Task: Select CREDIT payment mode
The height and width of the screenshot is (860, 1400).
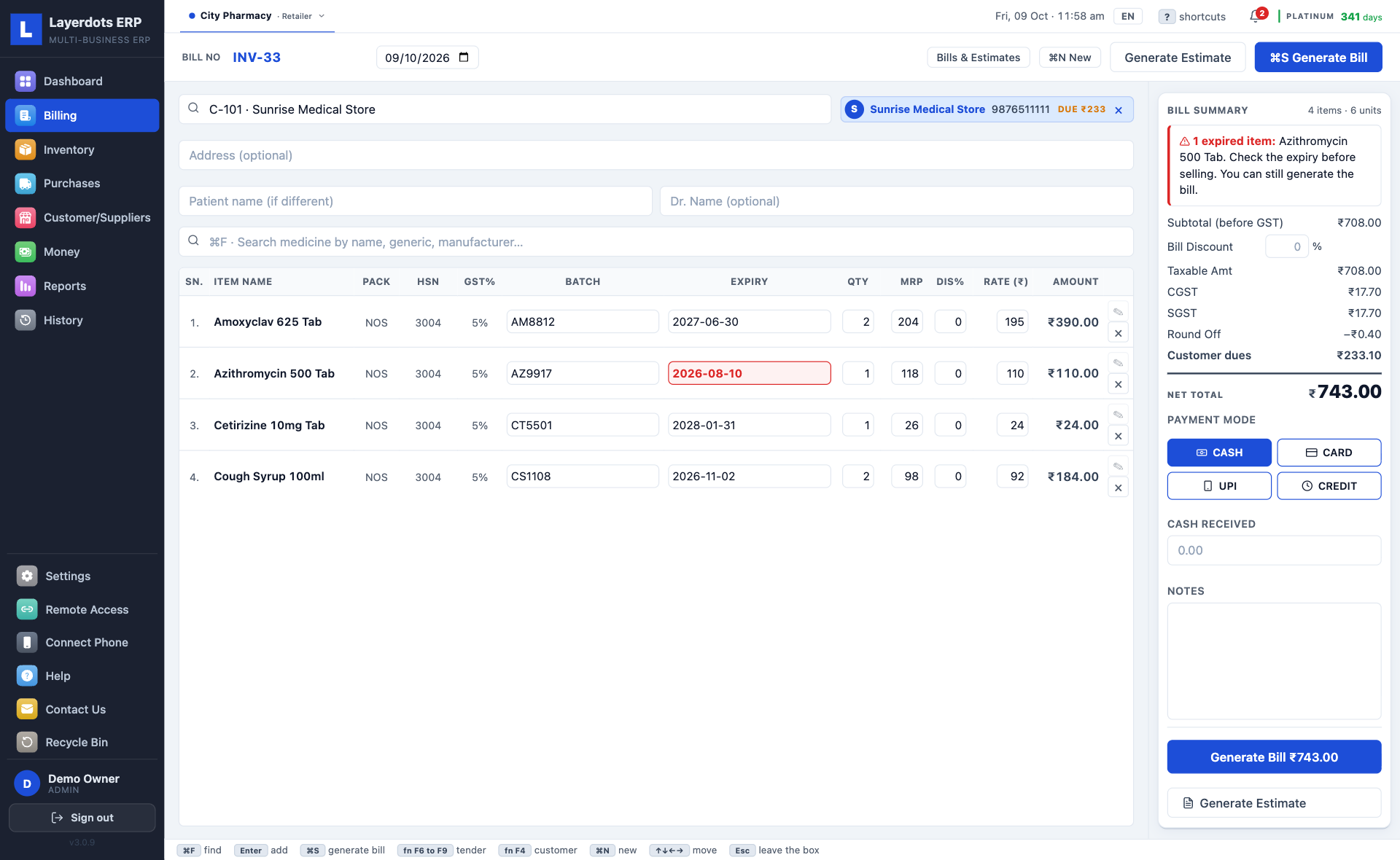Action: point(1329,486)
